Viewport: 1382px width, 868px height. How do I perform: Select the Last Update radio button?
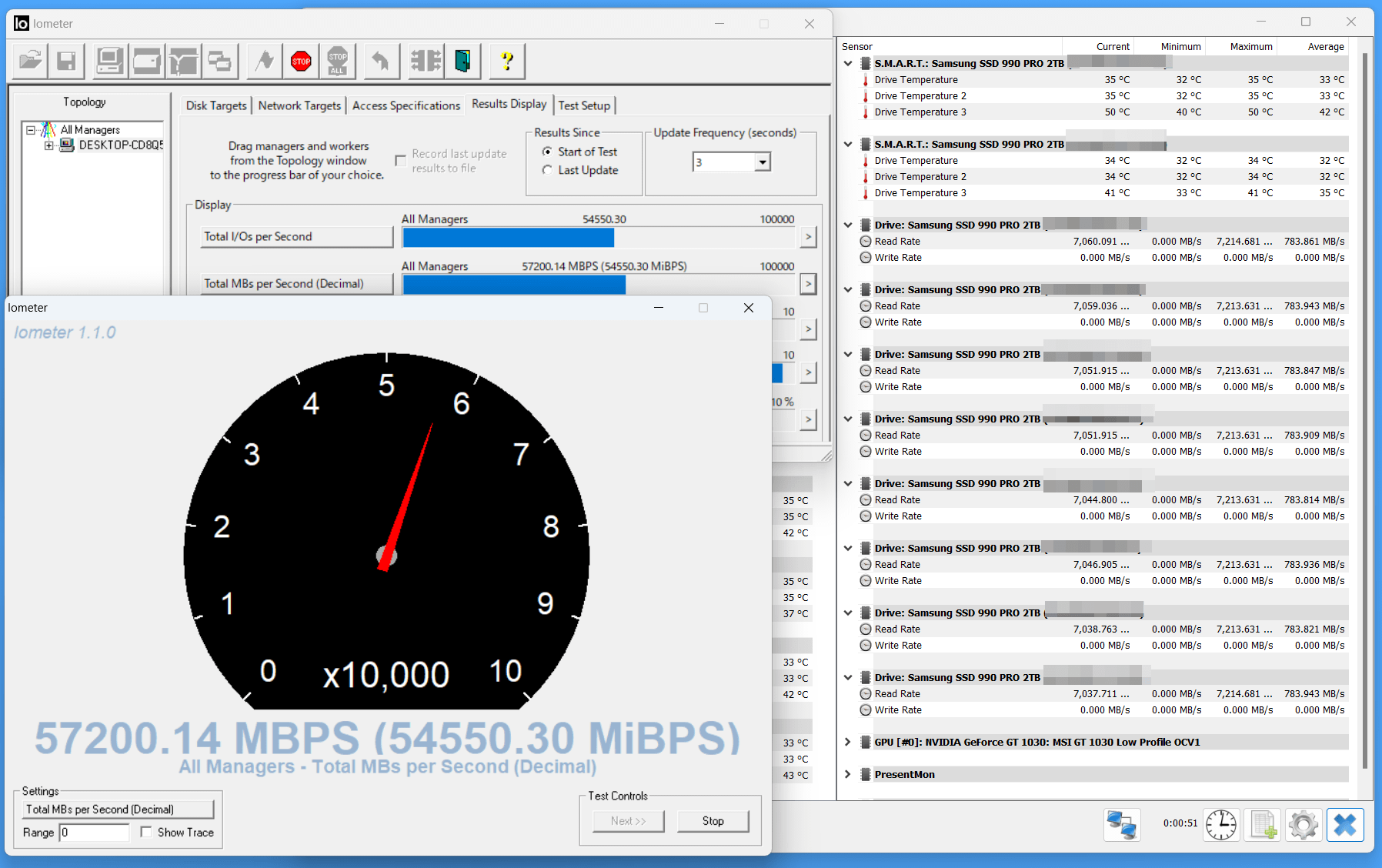click(547, 170)
